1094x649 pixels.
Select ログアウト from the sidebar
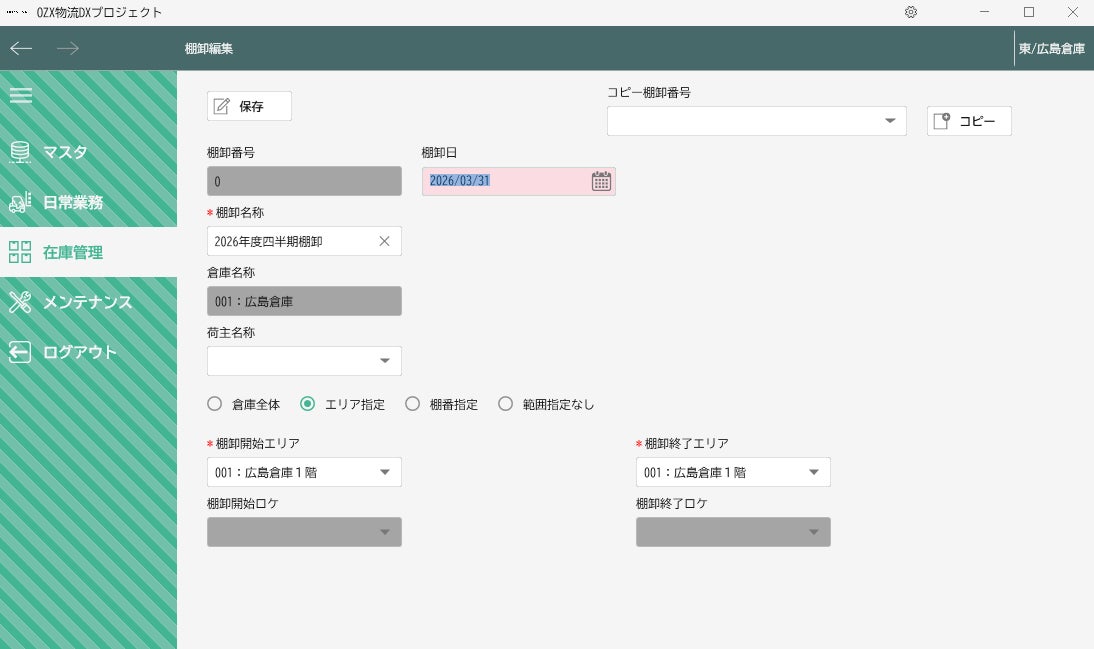(x=79, y=352)
